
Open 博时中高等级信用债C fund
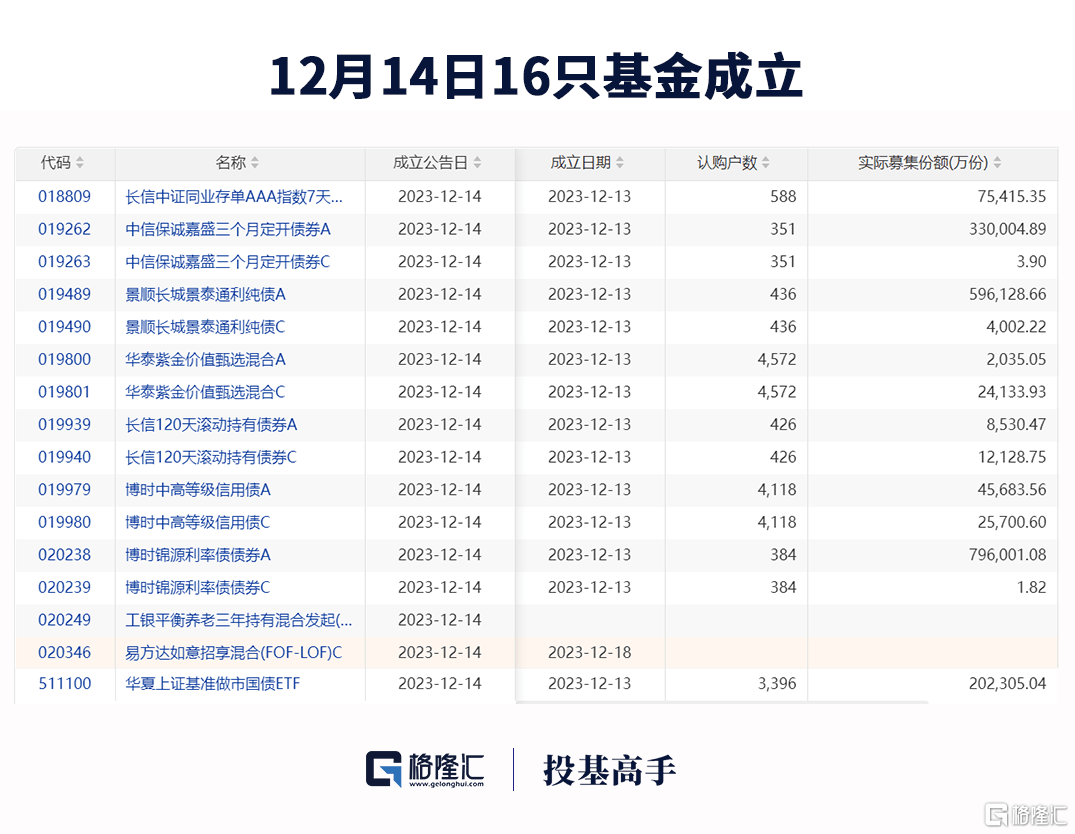[197, 522]
